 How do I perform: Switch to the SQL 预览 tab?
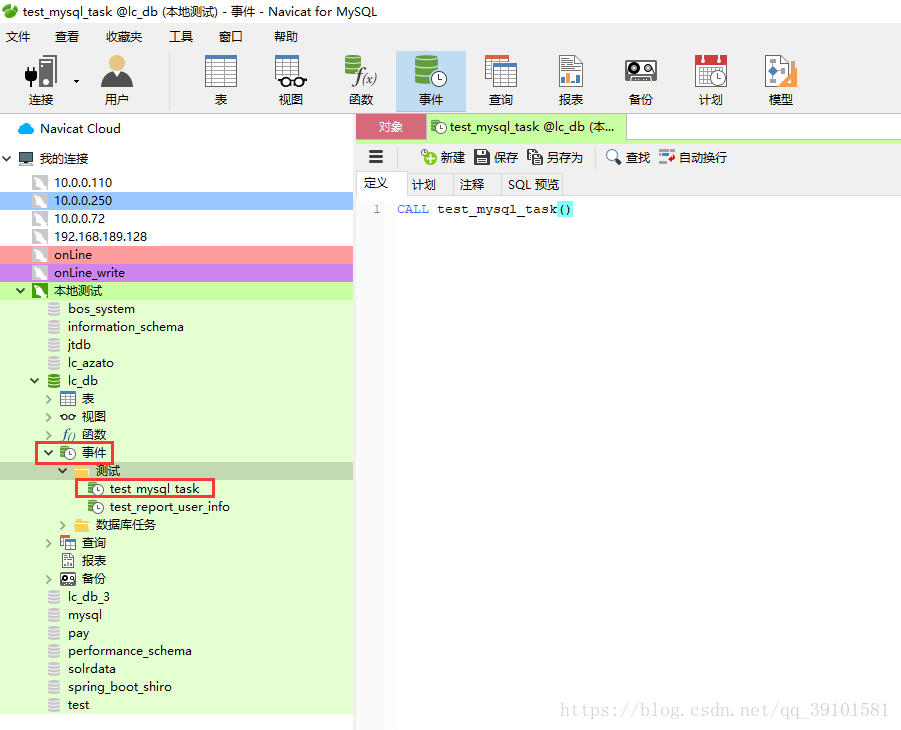(x=533, y=185)
